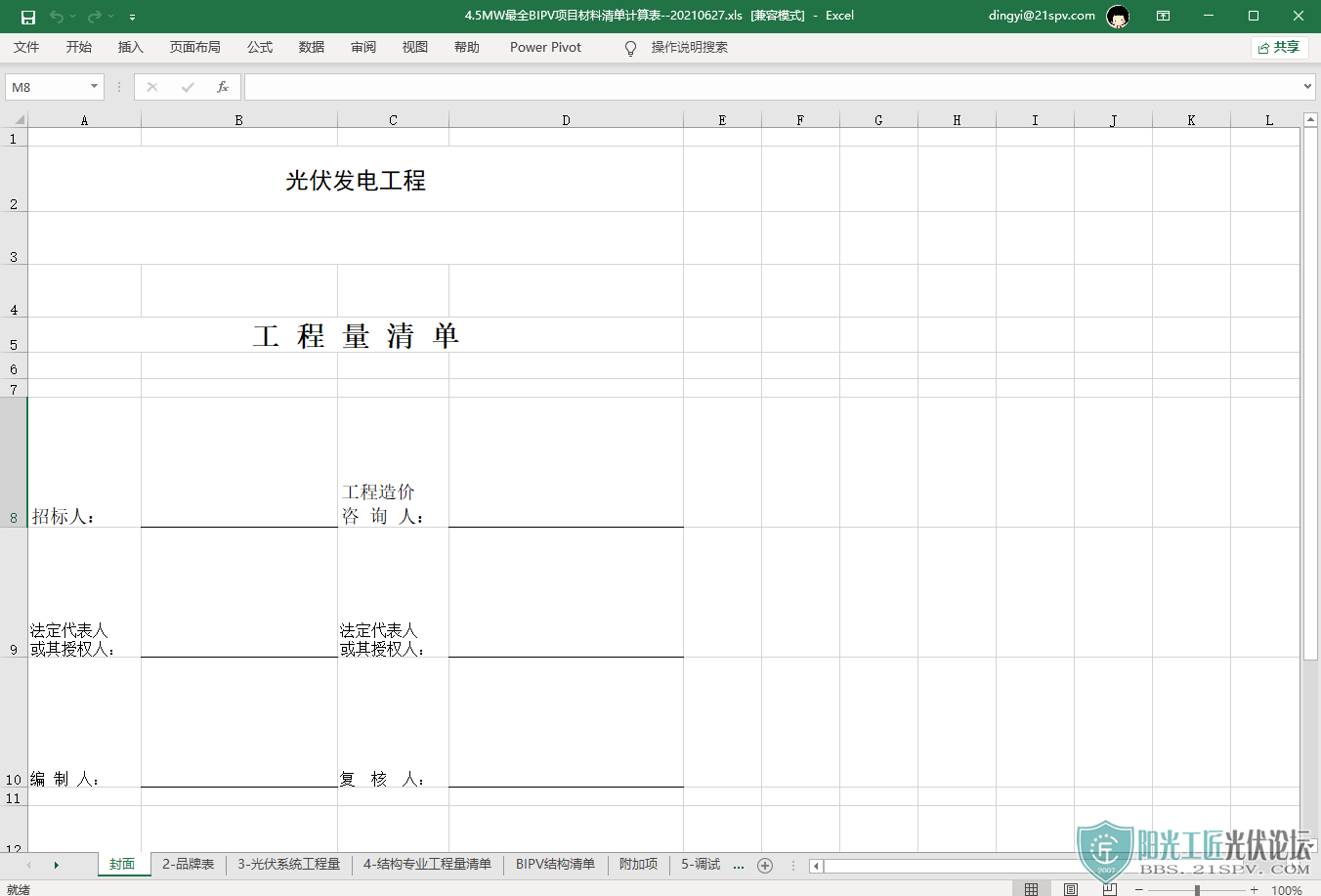
Task: Open the 数据 ribbon tab
Action: 312,47
